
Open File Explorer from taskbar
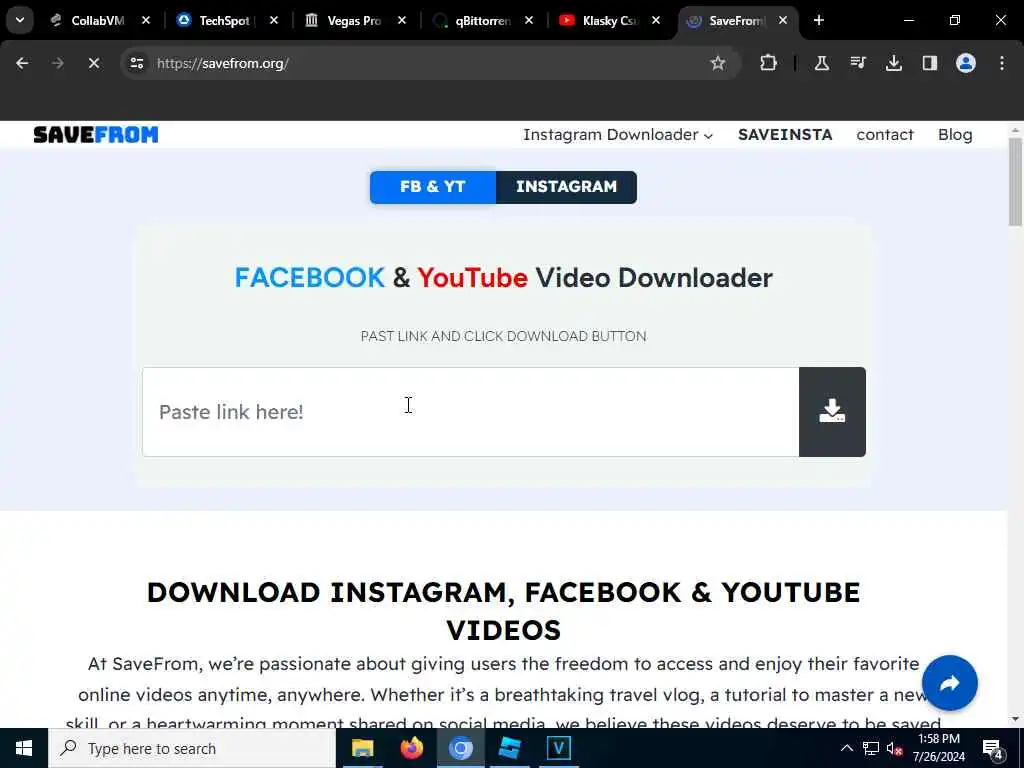362,748
